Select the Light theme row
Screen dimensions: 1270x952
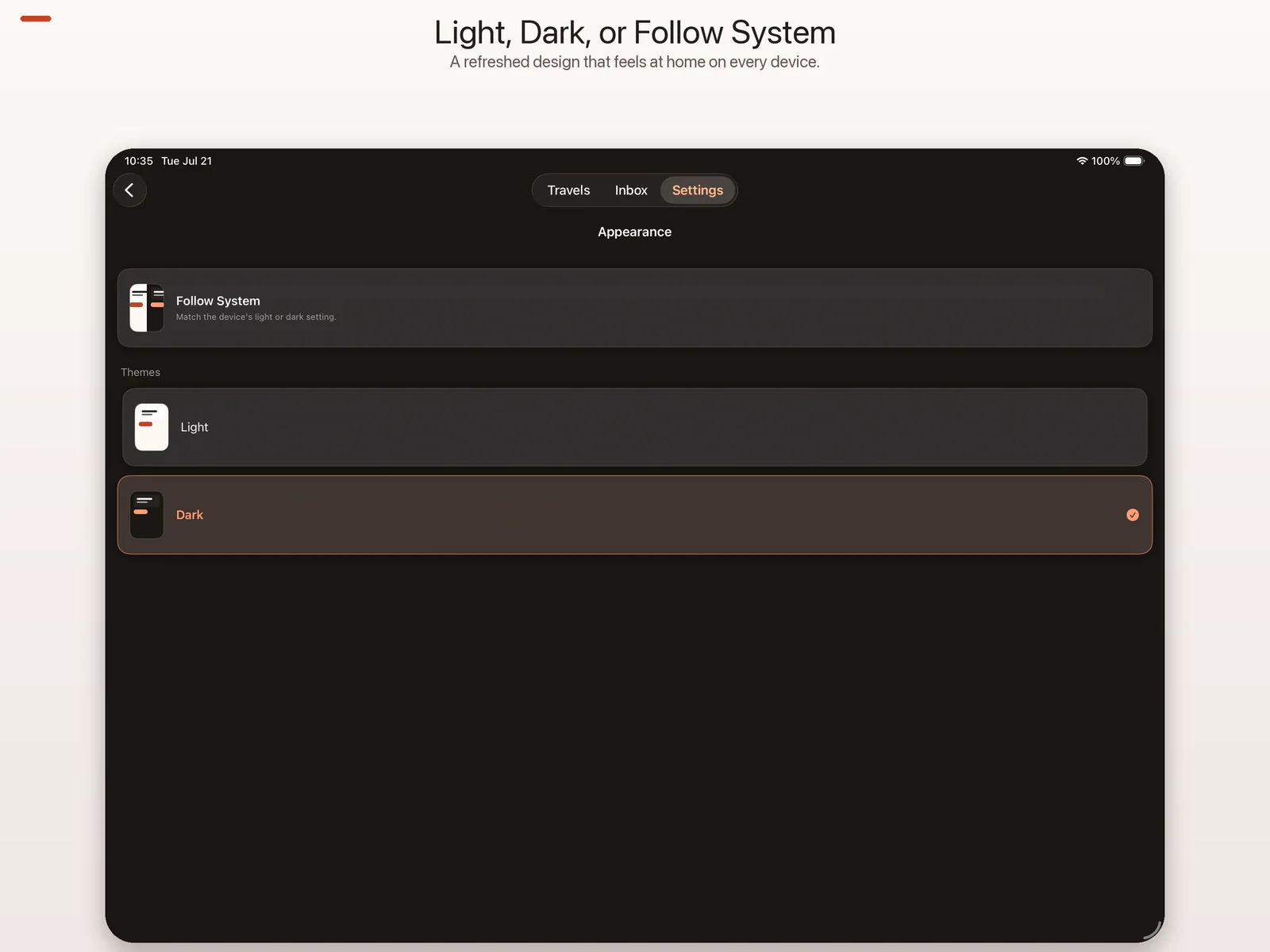(x=635, y=427)
